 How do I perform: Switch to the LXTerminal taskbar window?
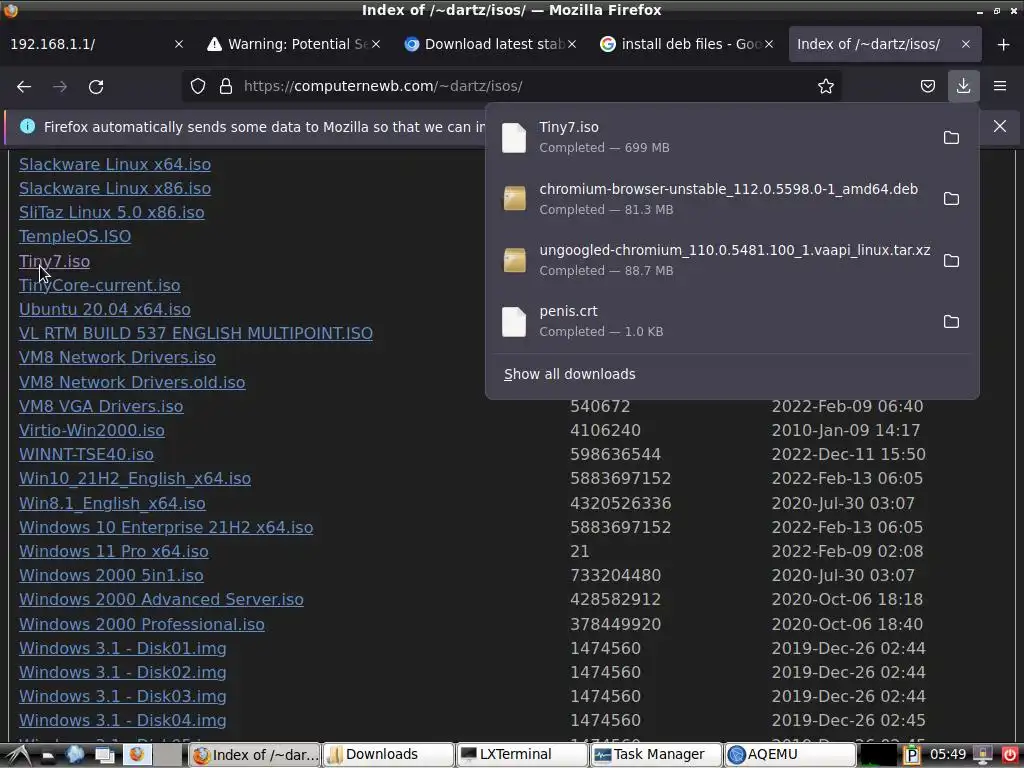pos(522,755)
